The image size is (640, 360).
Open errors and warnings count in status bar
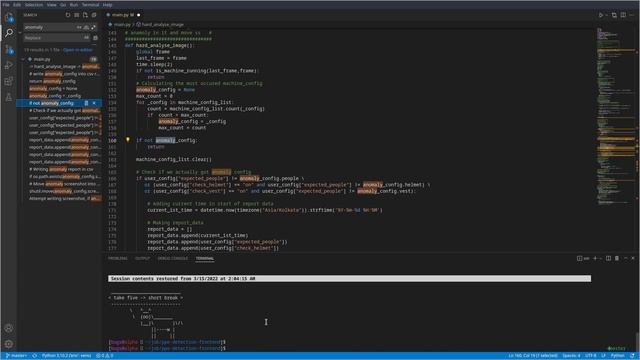[104, 356]
